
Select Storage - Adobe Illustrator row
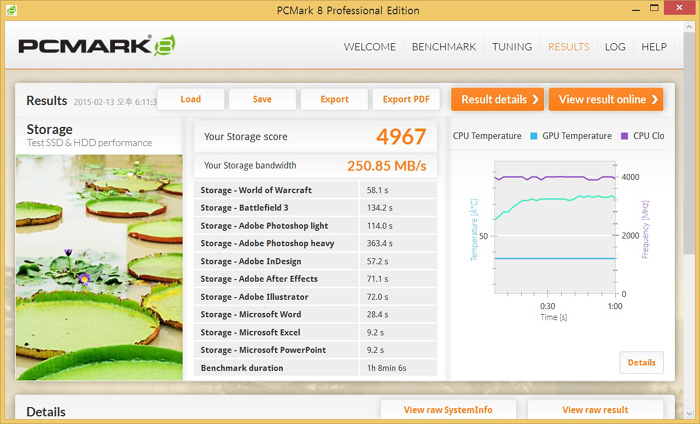(316, 297)
